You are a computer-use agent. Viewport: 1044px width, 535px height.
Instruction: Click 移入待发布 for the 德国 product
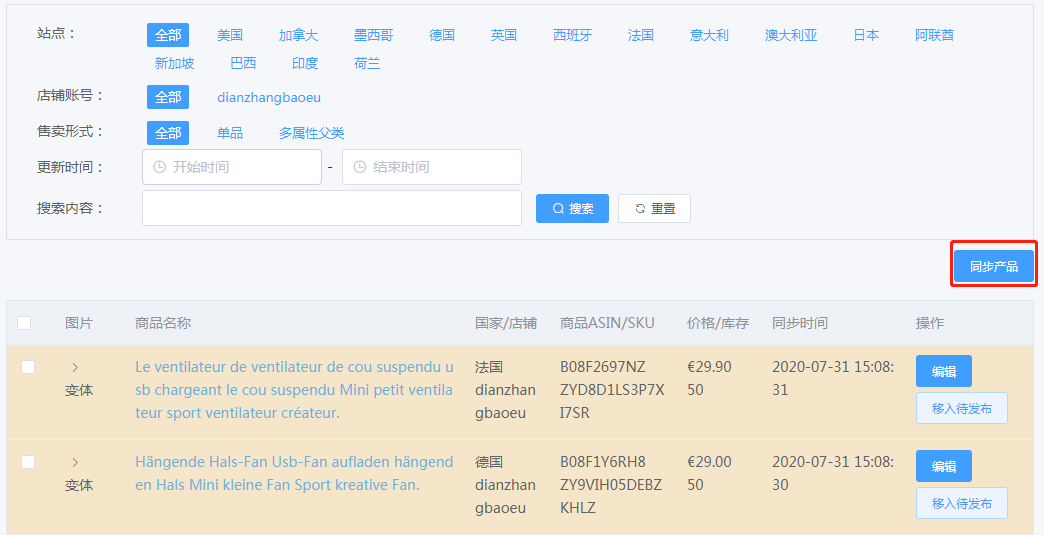point(961,503)
